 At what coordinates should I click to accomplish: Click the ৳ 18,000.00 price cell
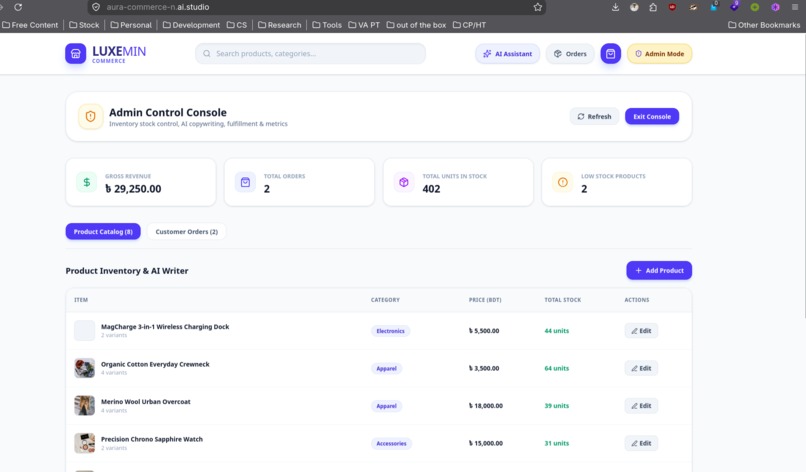coord(486,406)
